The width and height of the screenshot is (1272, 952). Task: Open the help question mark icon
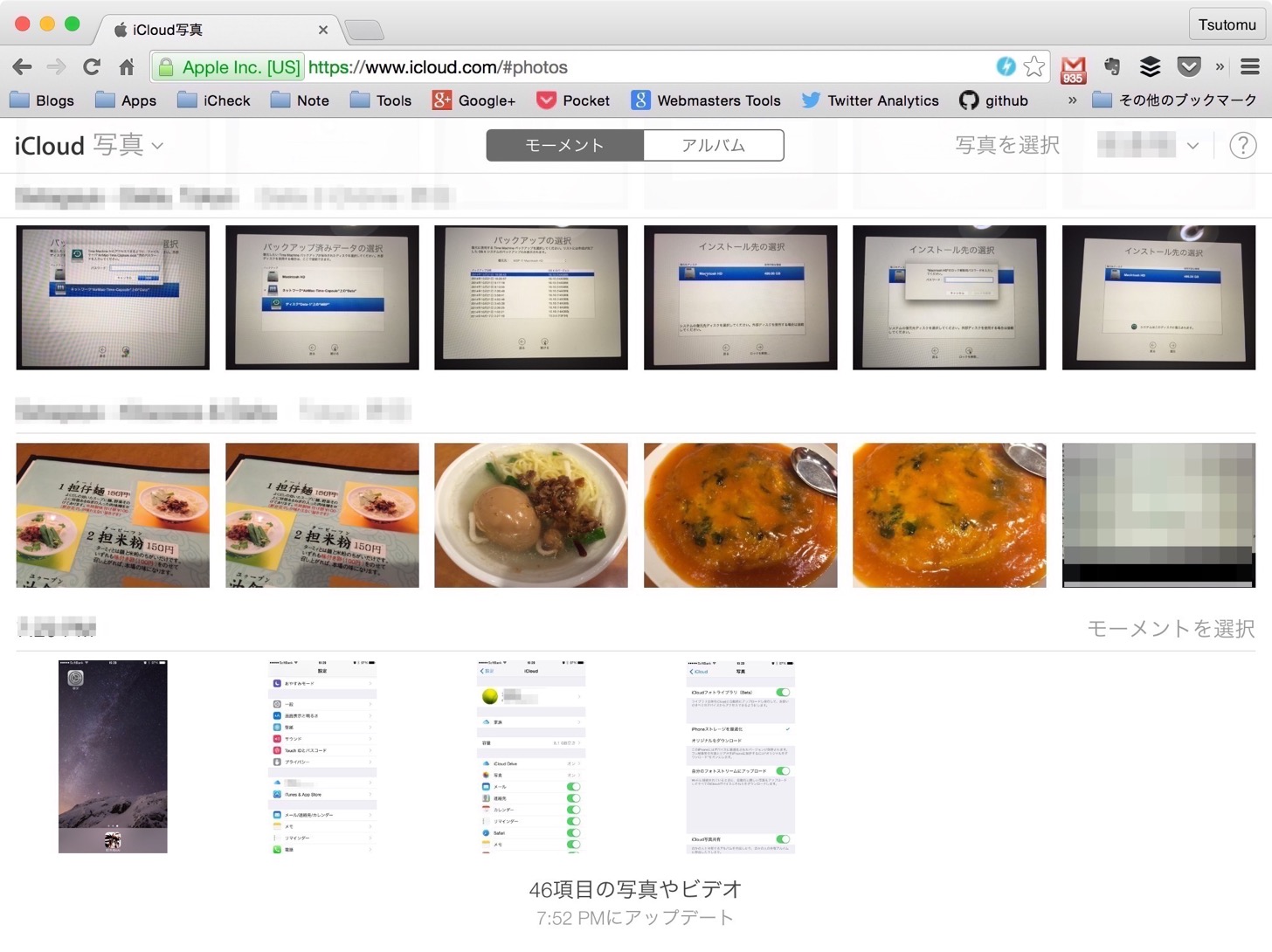[1242, 145]
